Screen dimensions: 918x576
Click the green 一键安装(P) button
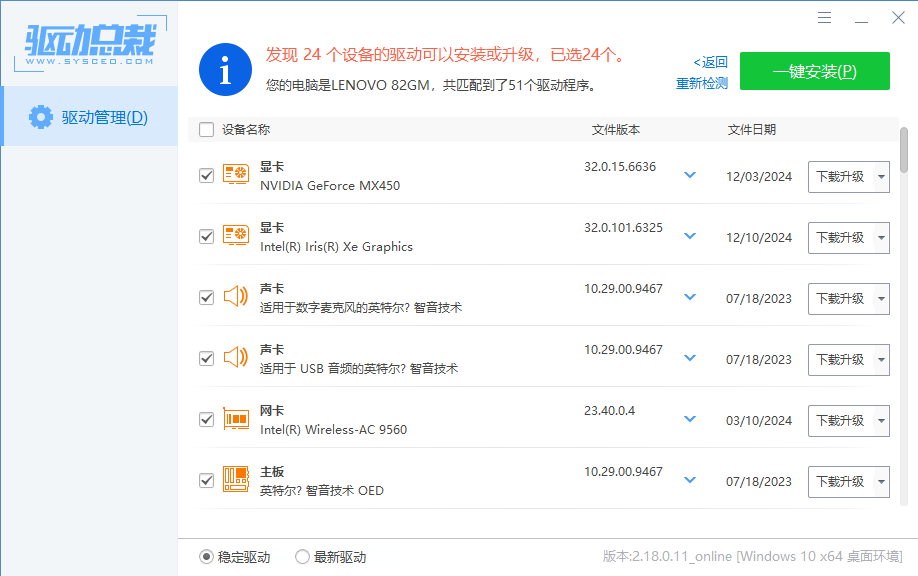815,71
